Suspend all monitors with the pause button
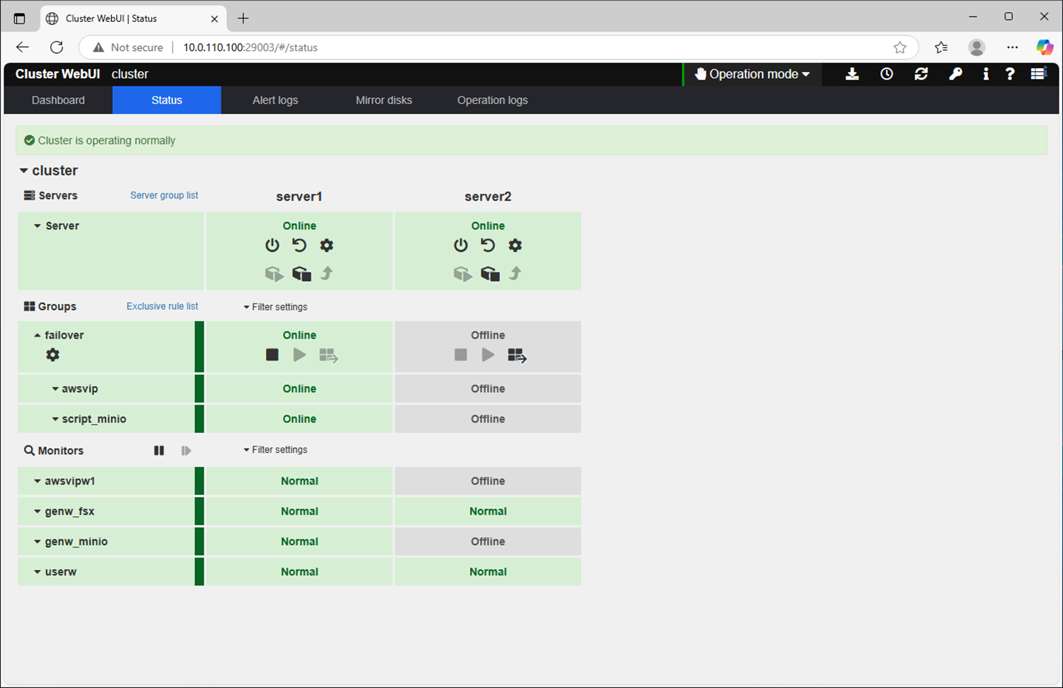The height and width of the screenshot is (688, 1063). (x=159, y=451)
